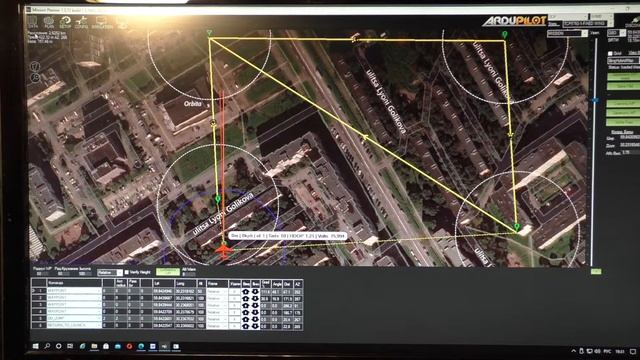Click the Dist cell in RETURN_TO_LAUNCH row
Image resolution: width=640 pixels, height=360 pixels.
pyautogui.click(x=288, y=326)
